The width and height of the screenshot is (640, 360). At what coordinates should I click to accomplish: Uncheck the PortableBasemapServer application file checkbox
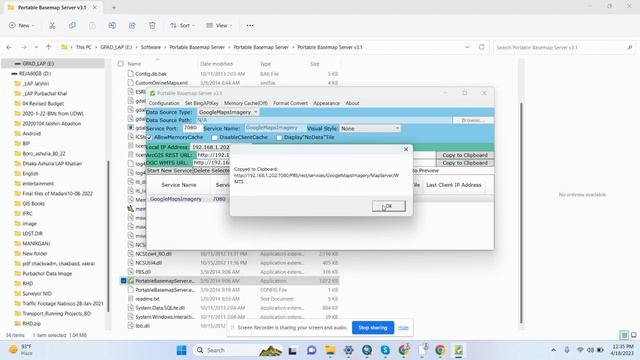123,281
